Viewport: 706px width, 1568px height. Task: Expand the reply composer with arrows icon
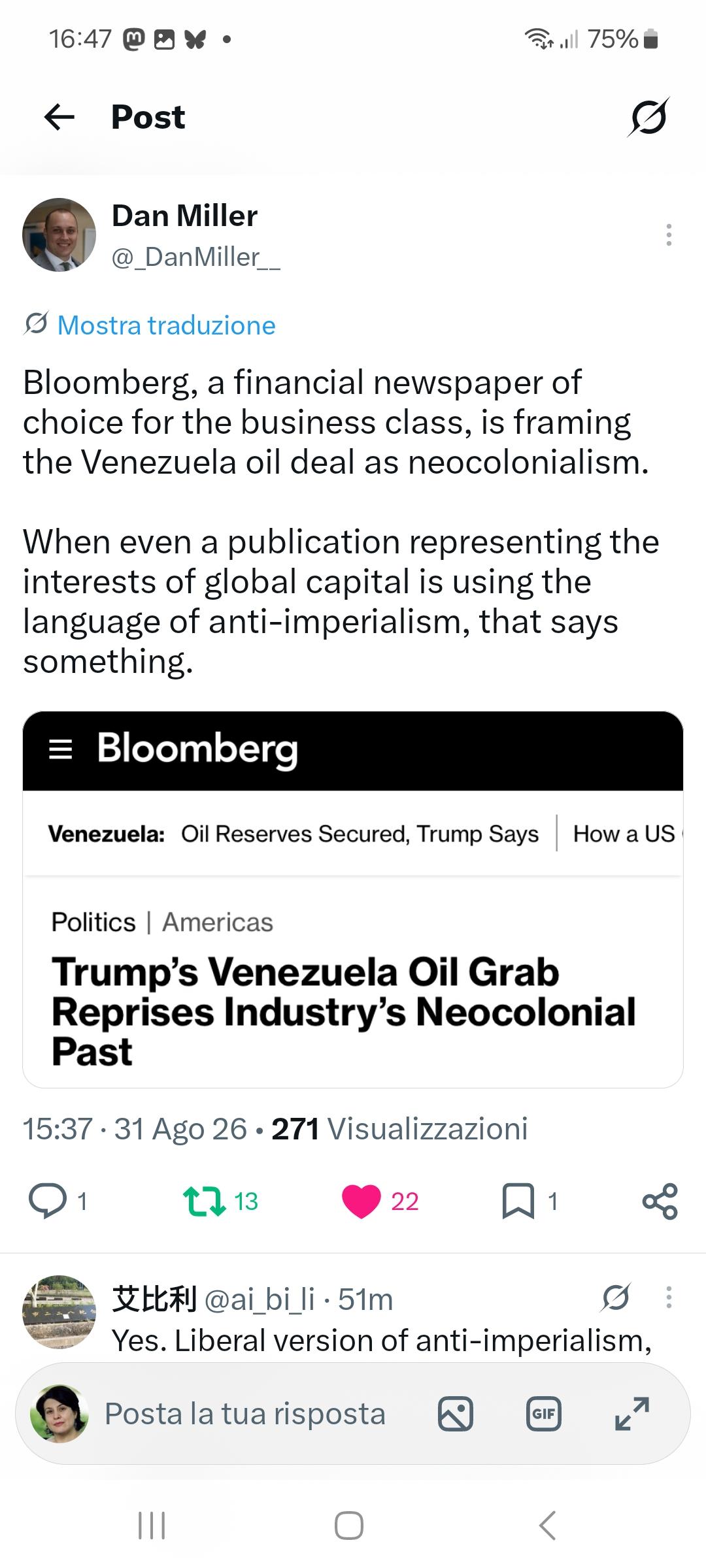click(x=632, y=1414)
